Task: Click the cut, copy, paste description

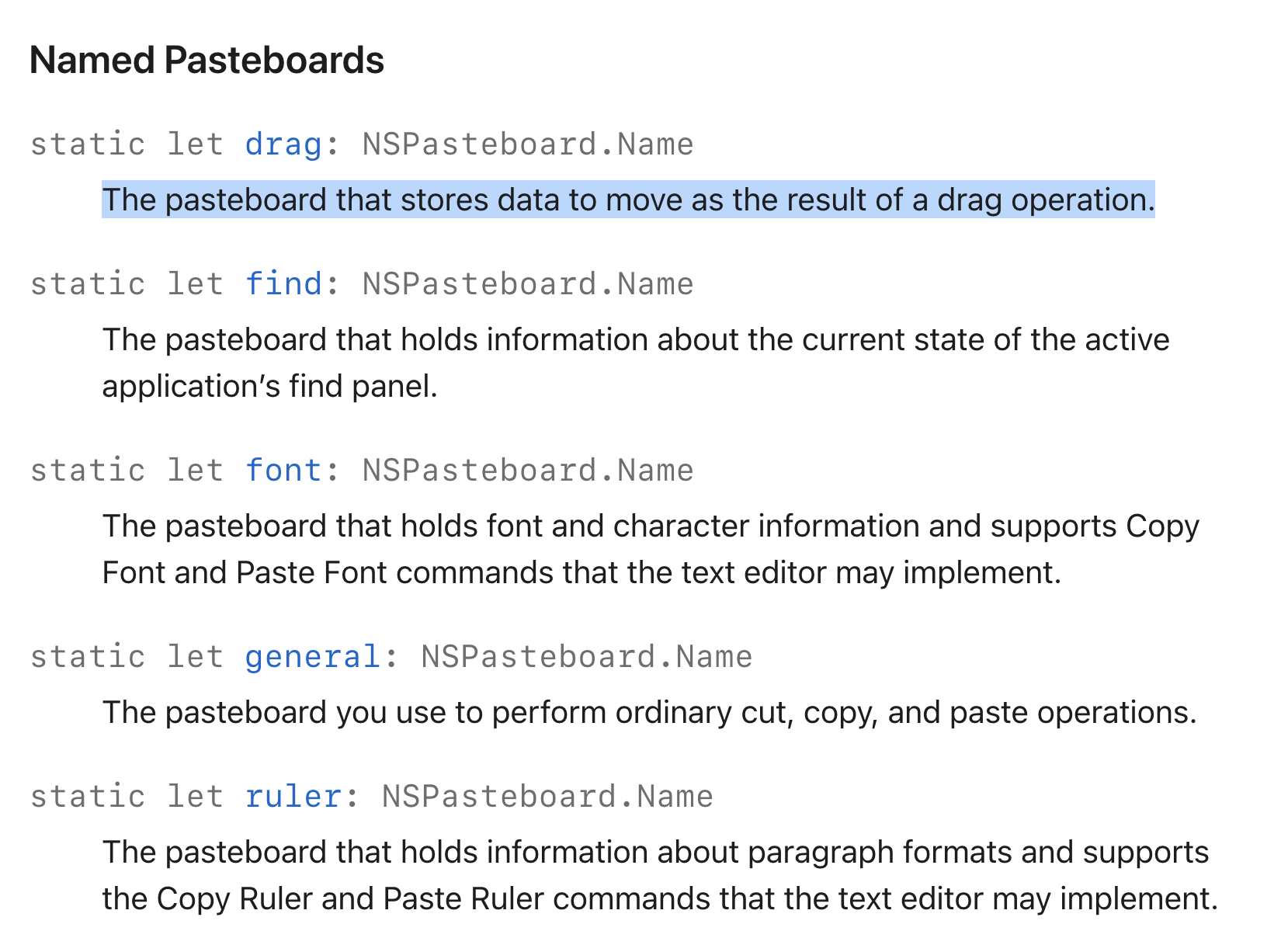Action: (x=650, y=712)
